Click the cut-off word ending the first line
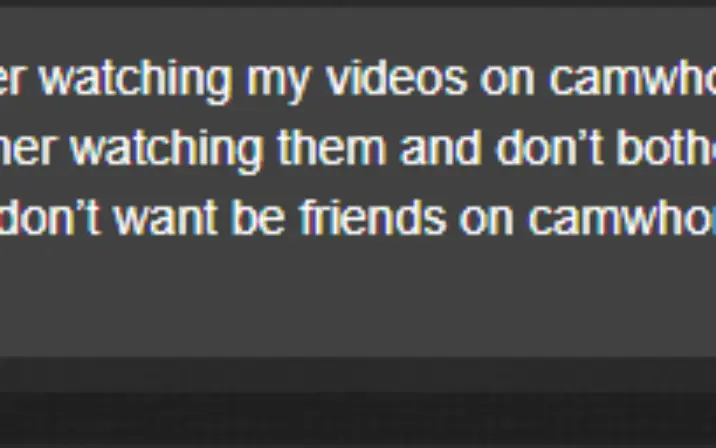 pos(632,79)
